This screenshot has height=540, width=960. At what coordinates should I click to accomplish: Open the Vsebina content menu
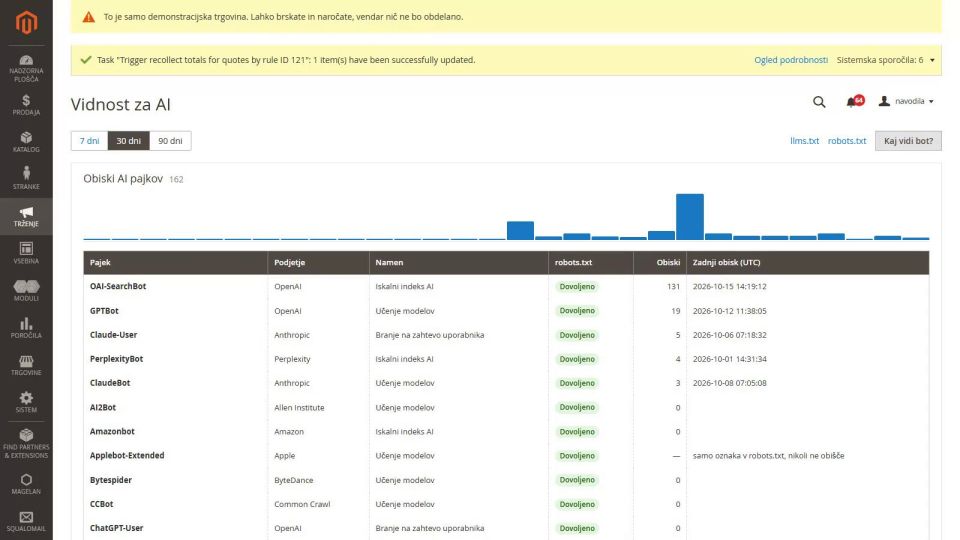(26, 253)
